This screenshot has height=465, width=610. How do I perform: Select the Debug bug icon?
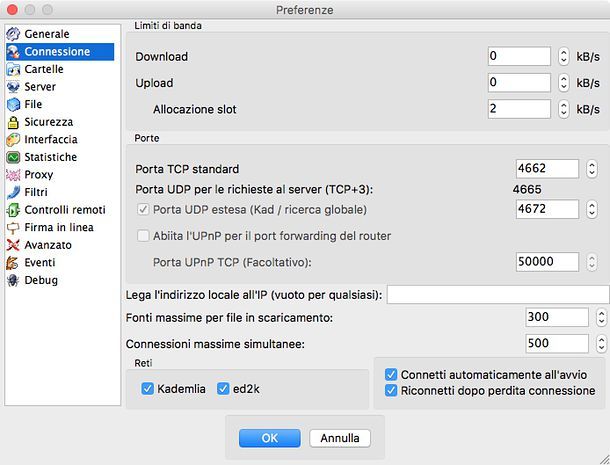coord(13,280)
